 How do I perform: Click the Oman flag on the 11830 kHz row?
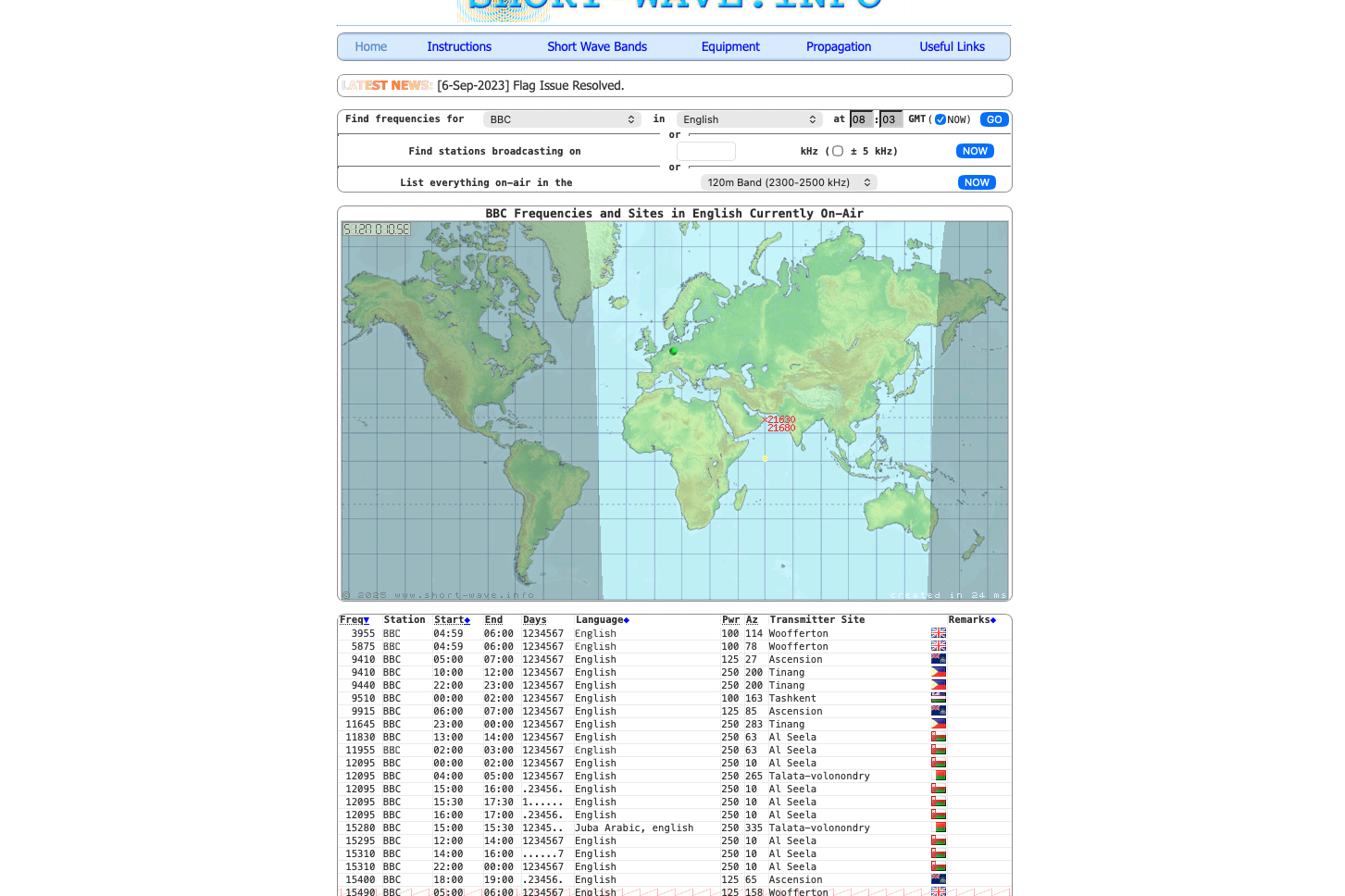tap(938, 738)
